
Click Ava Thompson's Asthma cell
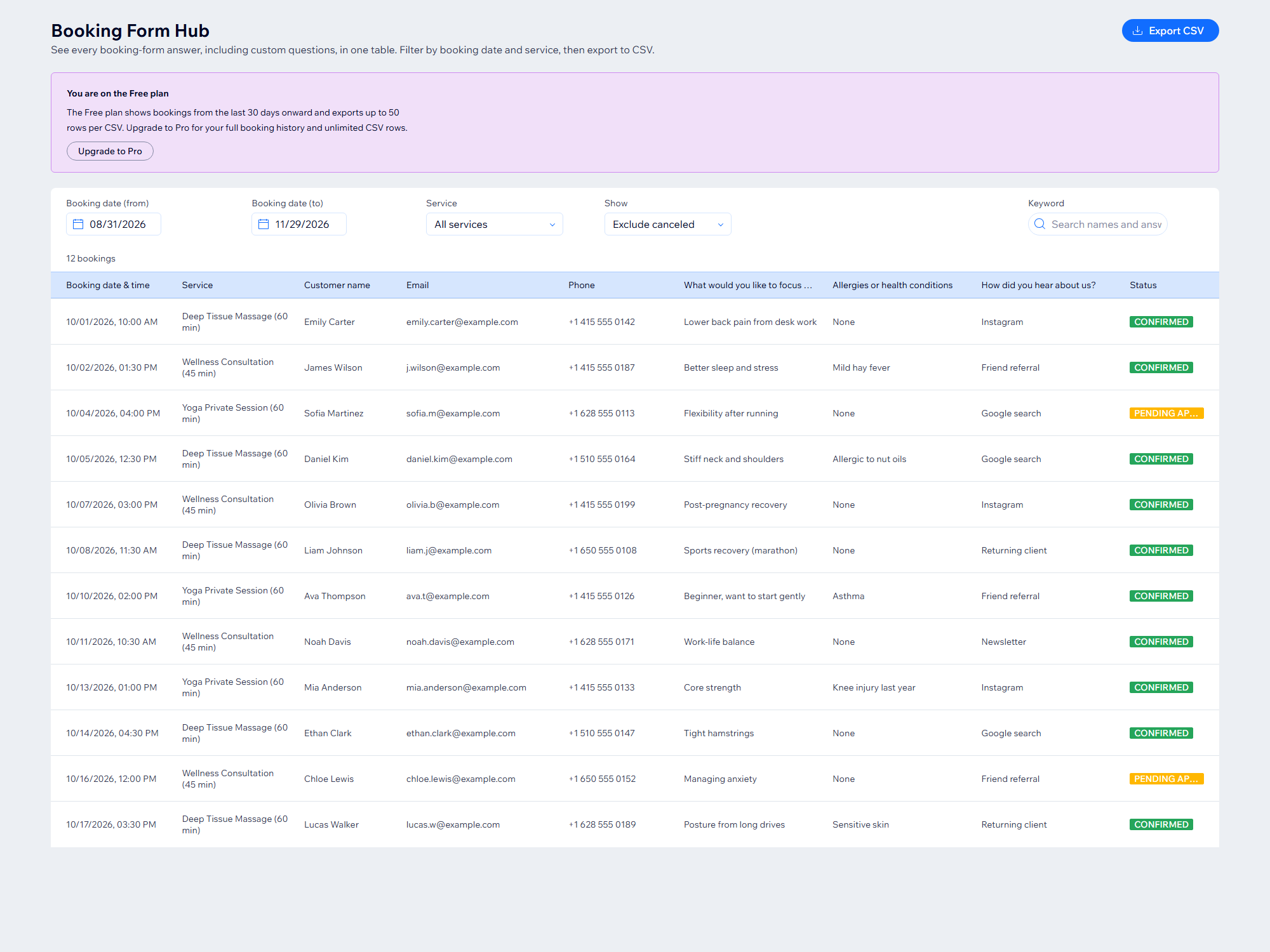point(848,596)
